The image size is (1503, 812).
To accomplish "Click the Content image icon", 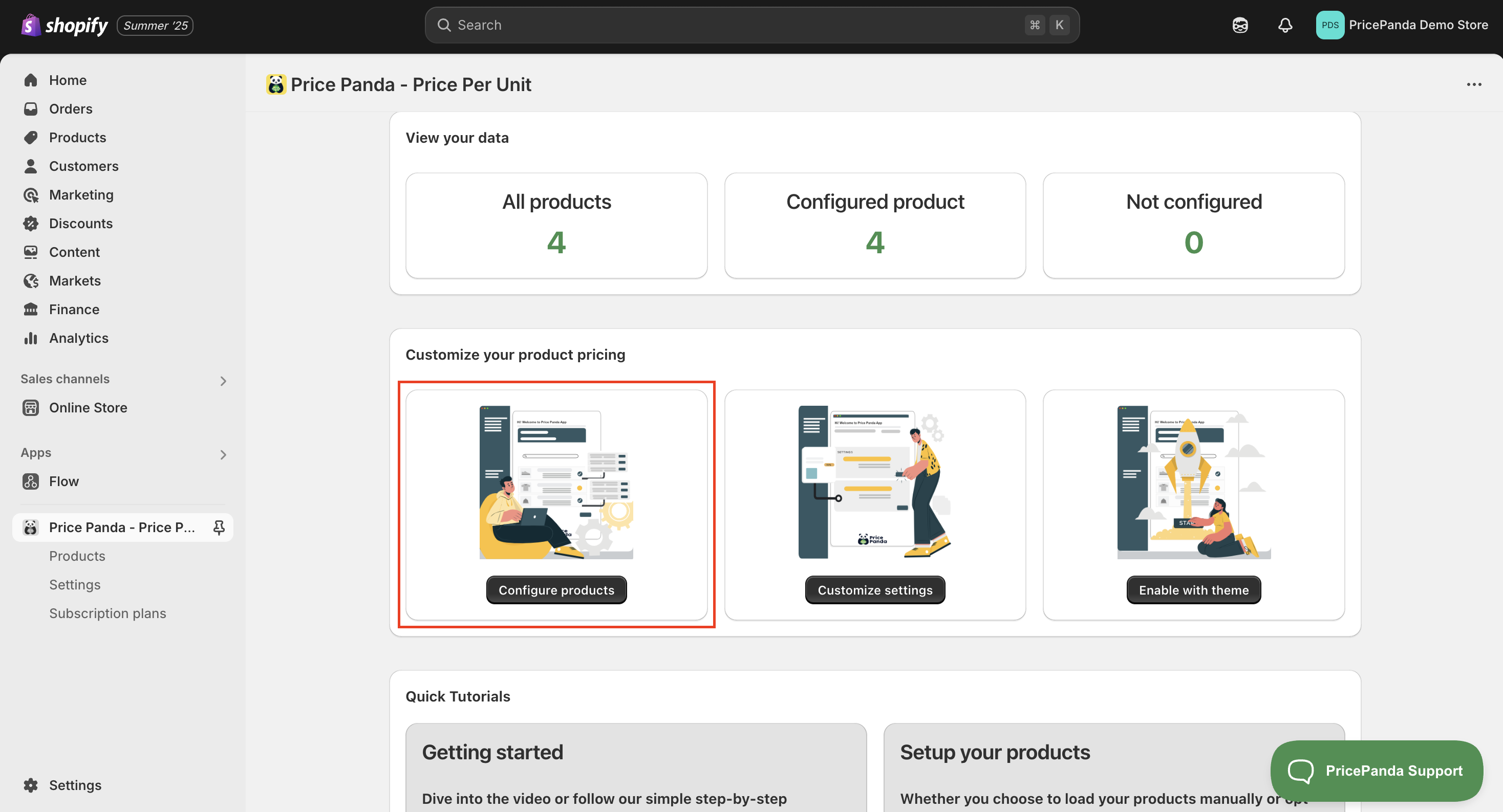I will (31, 252).
